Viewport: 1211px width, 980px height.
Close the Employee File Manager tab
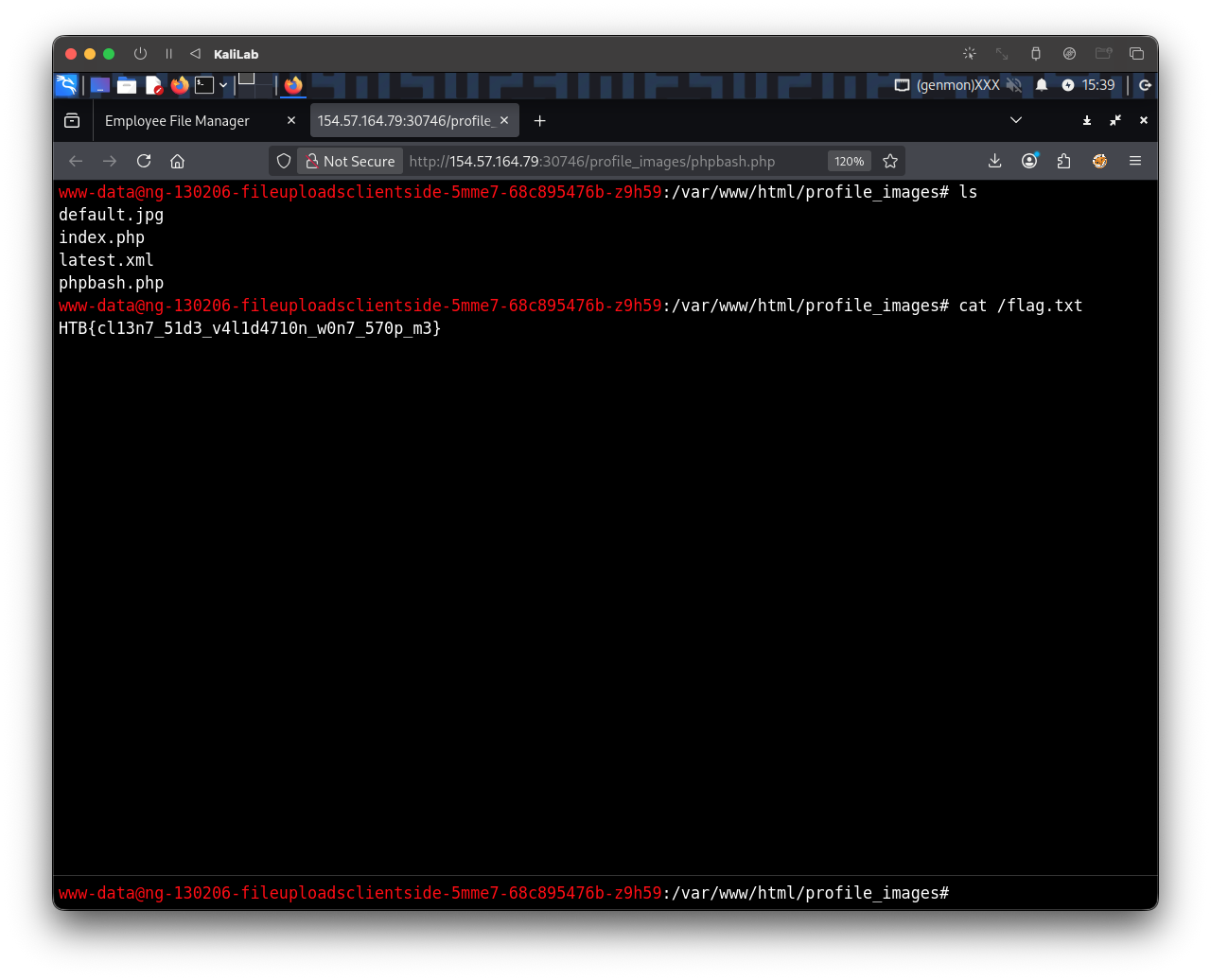pyautogui.click(x=290, y=120)
